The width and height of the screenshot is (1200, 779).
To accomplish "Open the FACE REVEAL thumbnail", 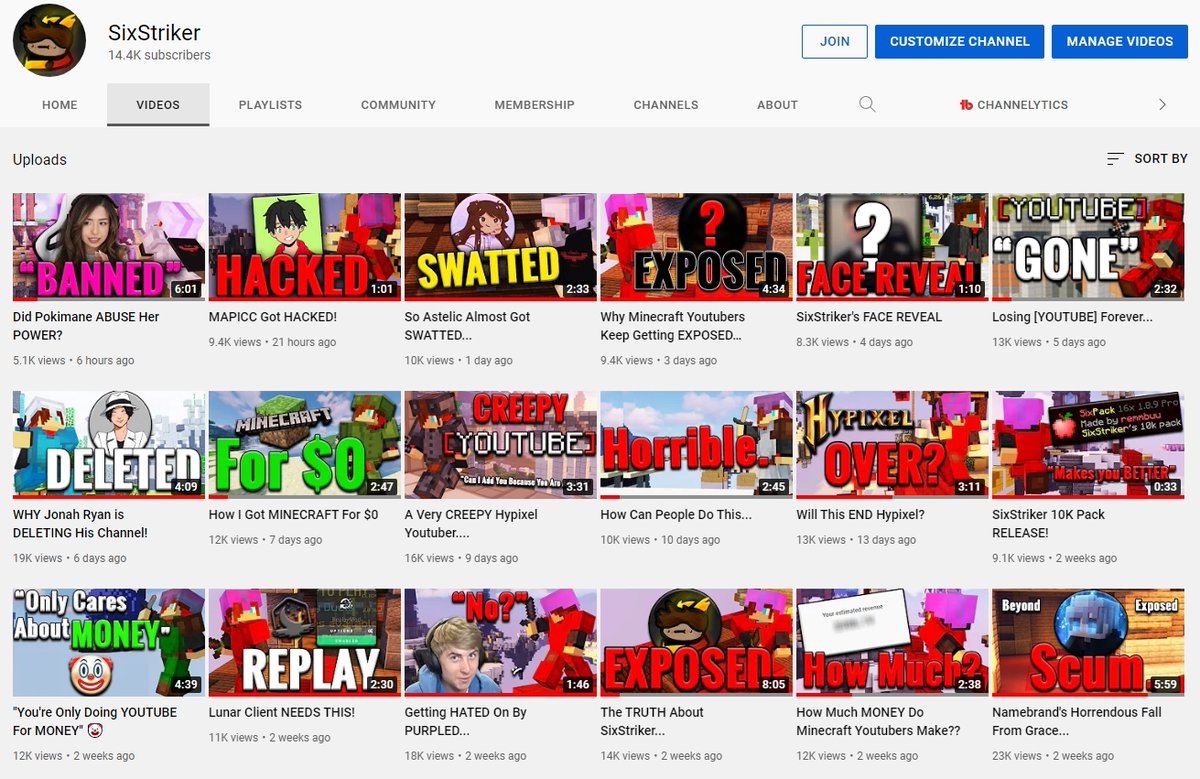I will [892, 247].
